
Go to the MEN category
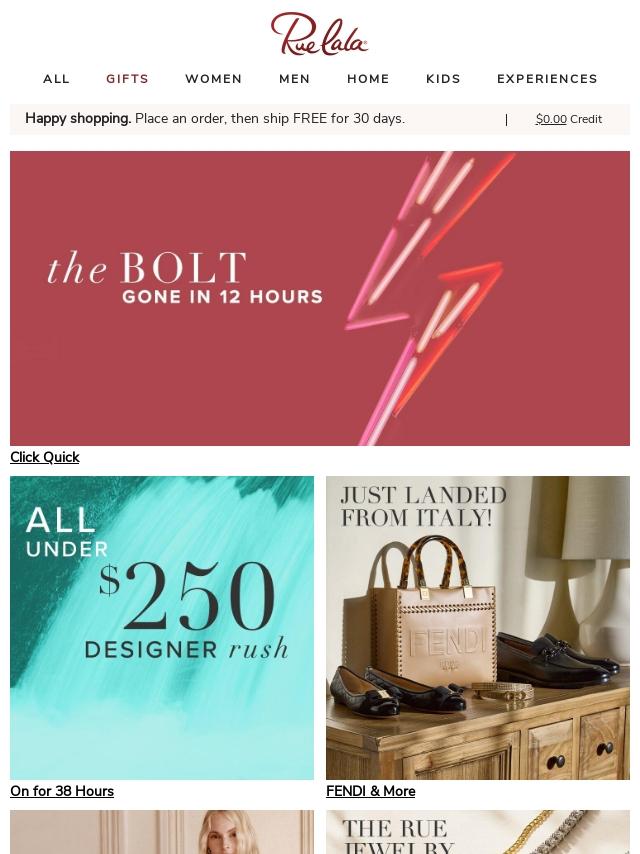pos(295,79)
